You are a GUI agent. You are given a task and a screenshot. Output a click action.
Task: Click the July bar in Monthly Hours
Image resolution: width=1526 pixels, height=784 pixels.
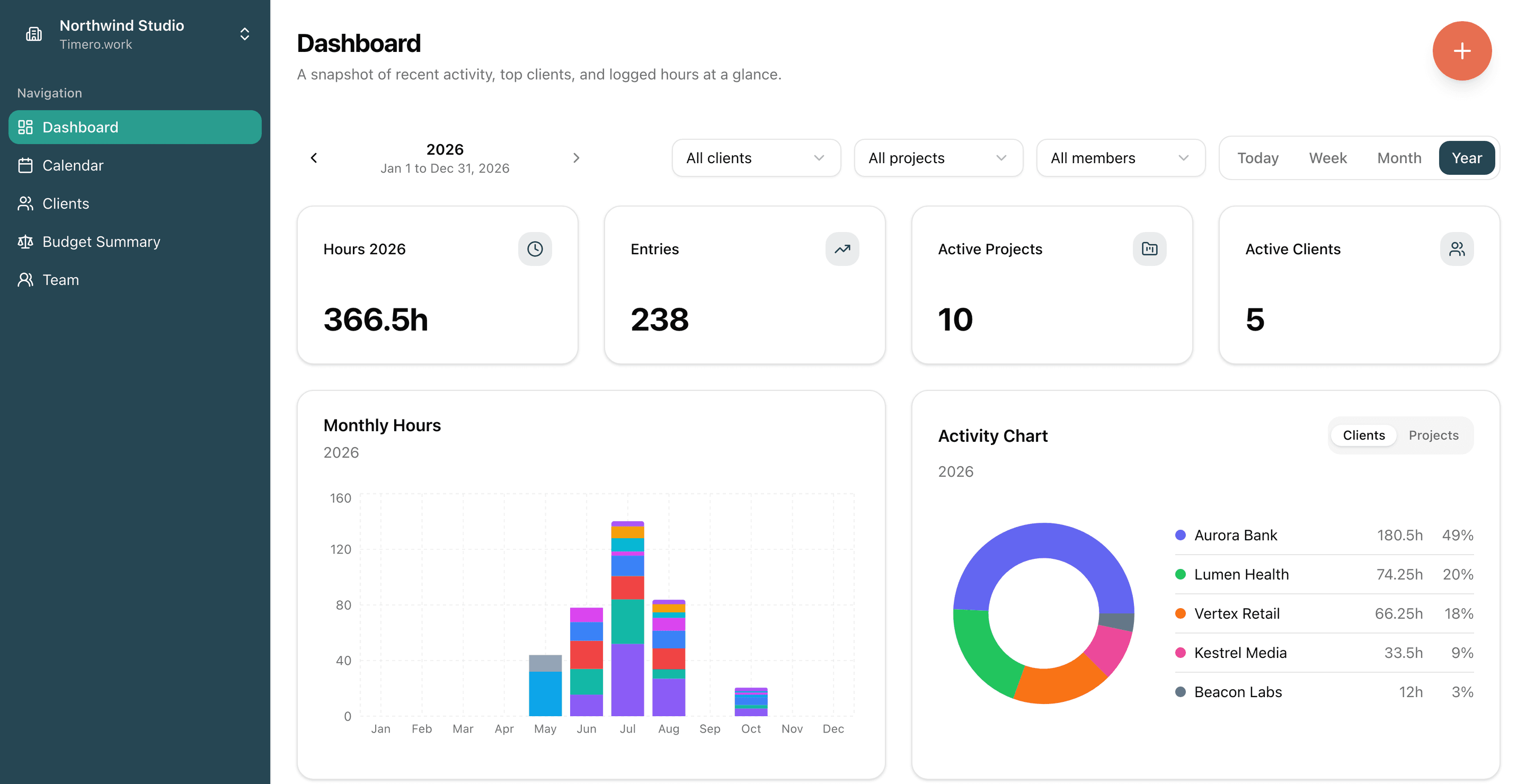coord(627,619)
